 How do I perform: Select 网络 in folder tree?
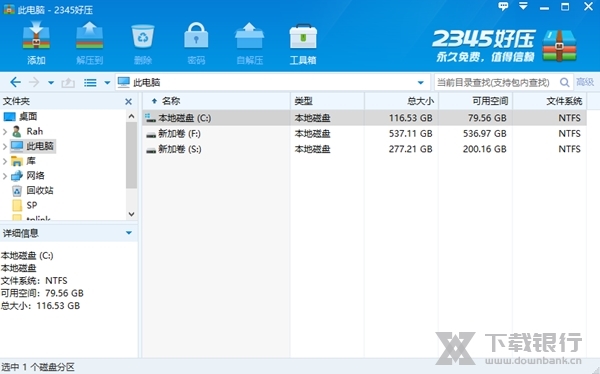coord(28,176)
